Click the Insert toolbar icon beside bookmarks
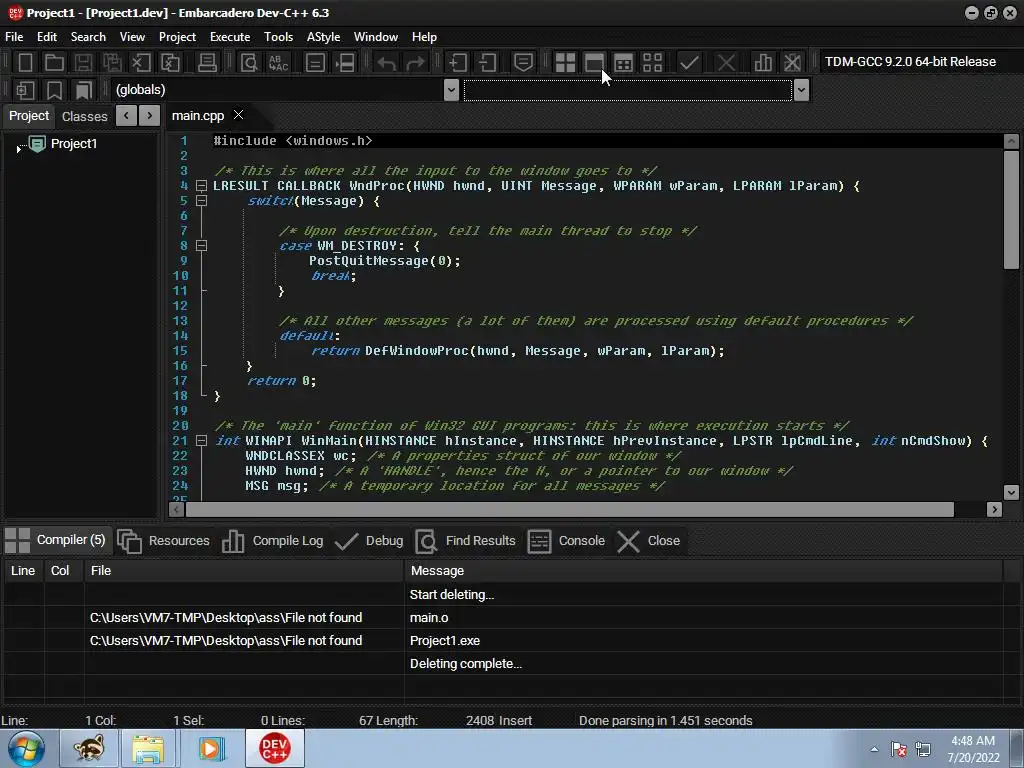This screenshot has width=1024, height=768. click(25, 90)
